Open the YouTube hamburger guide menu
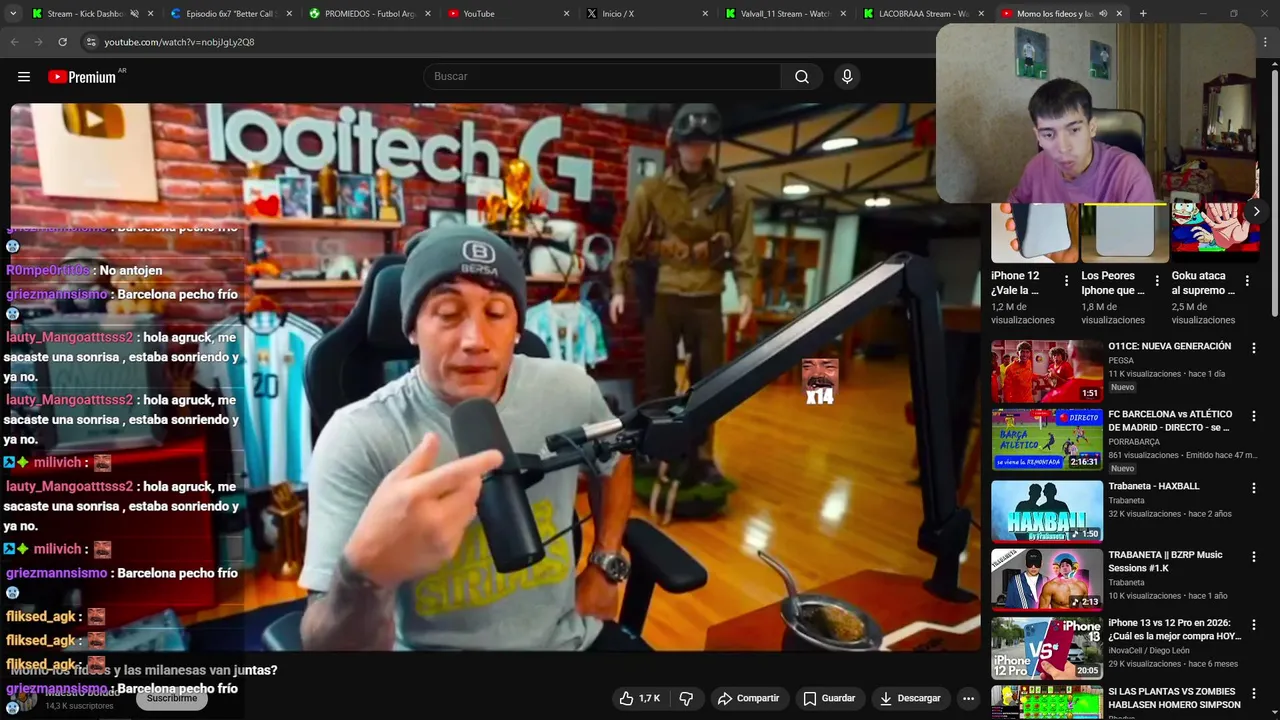Image resolution: width=1280 pixels, height=720 pixels. [24, 77]
